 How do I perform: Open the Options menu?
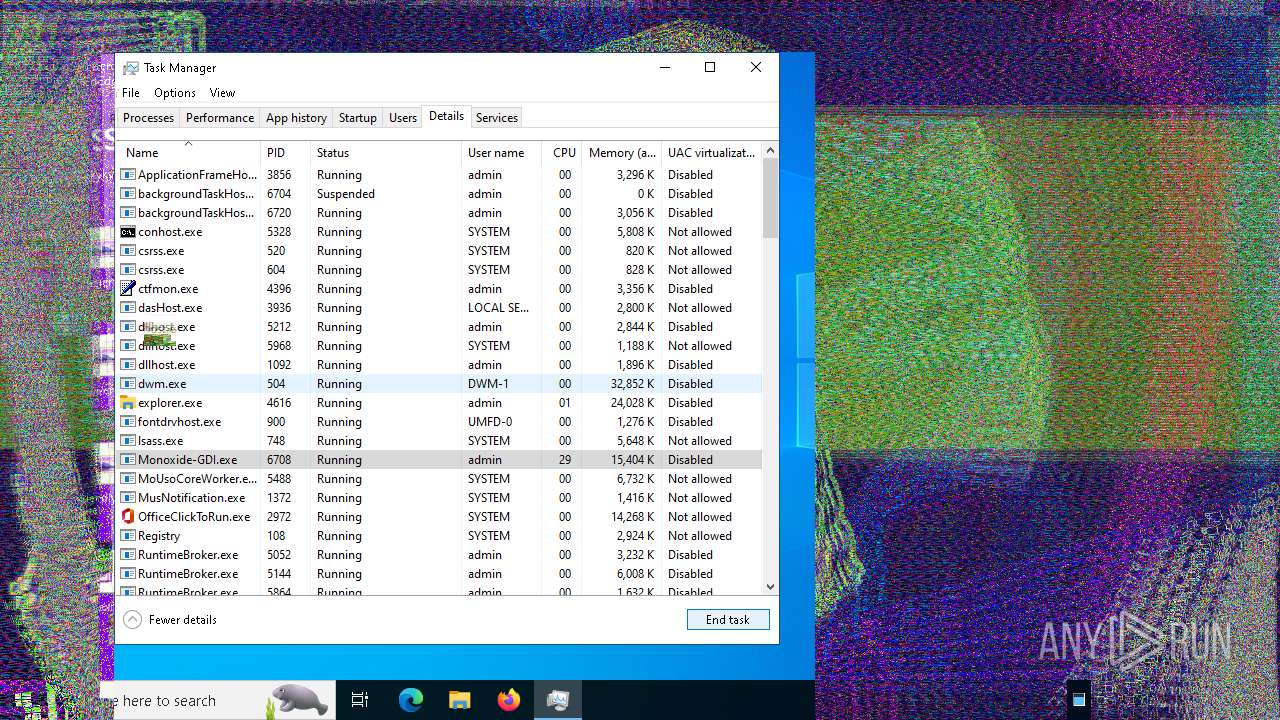(175, 93)
